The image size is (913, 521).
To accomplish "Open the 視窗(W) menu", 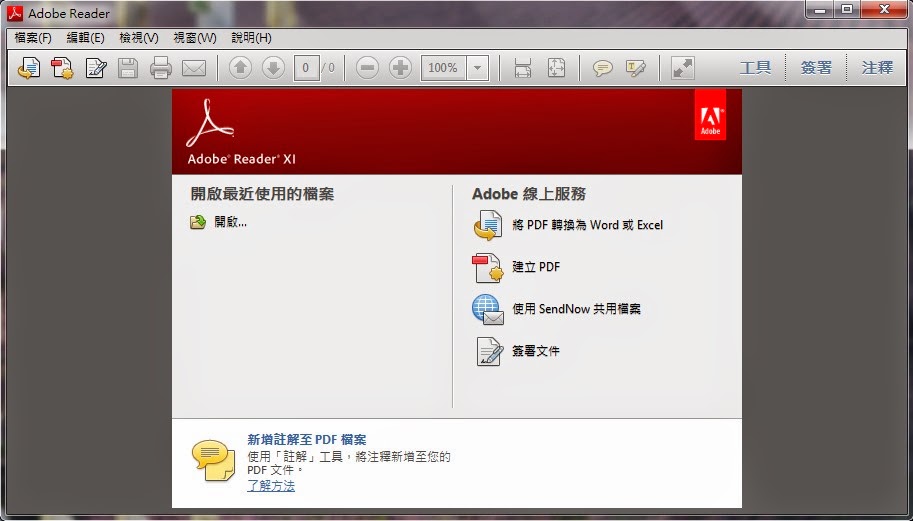I will [195, 38].
